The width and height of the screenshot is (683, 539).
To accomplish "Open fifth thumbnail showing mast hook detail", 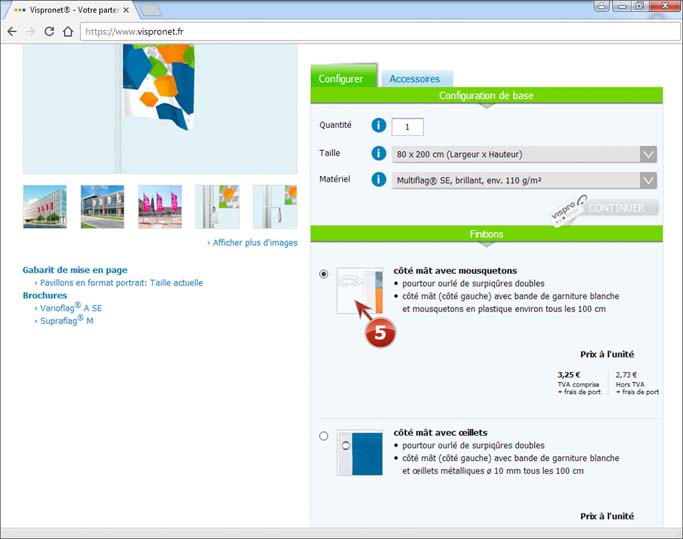I will 275,207.
